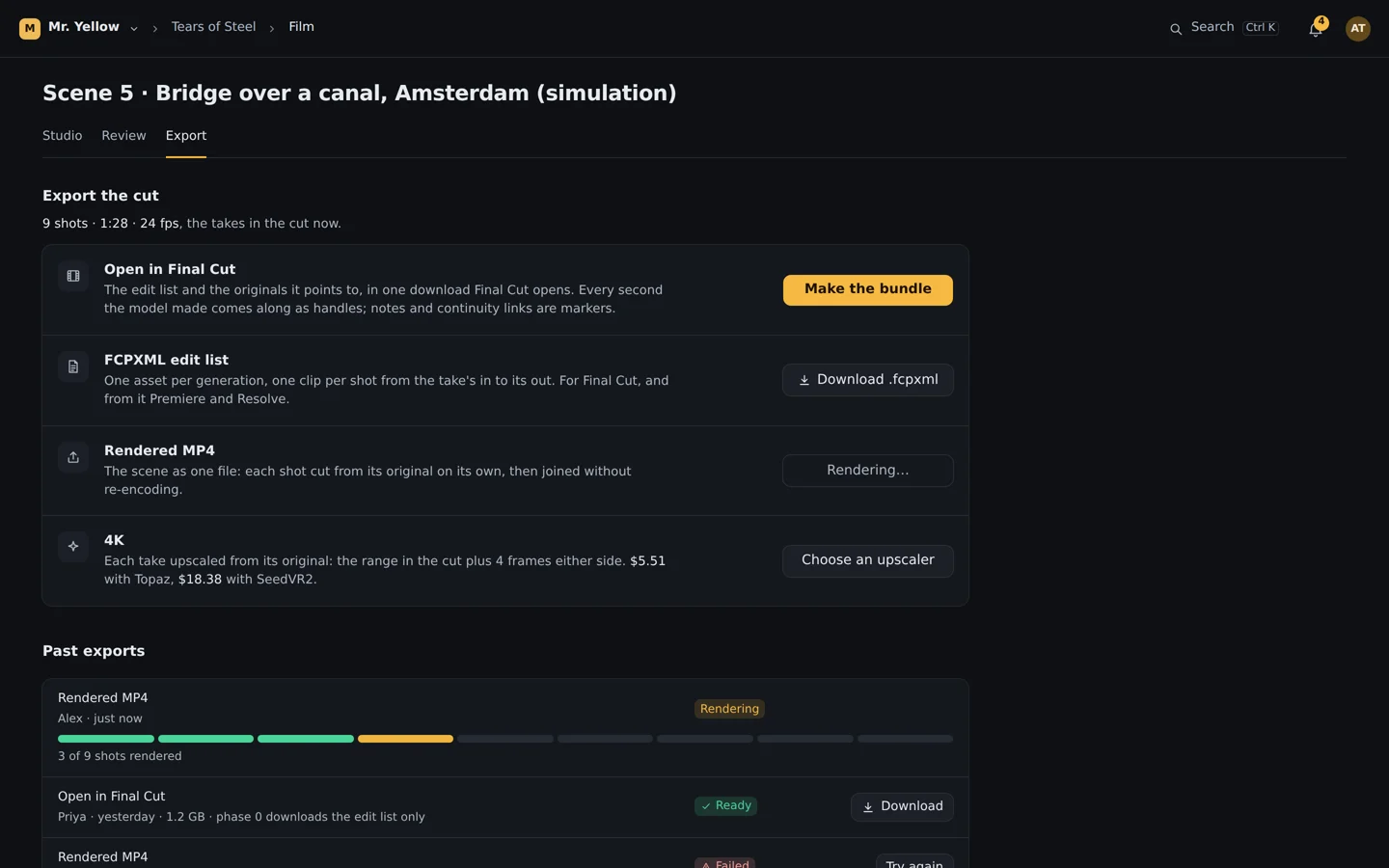Click the Ready status badge
This screenshot has height=868, width=1389.
pyautogui.click(x=725, y=806)
